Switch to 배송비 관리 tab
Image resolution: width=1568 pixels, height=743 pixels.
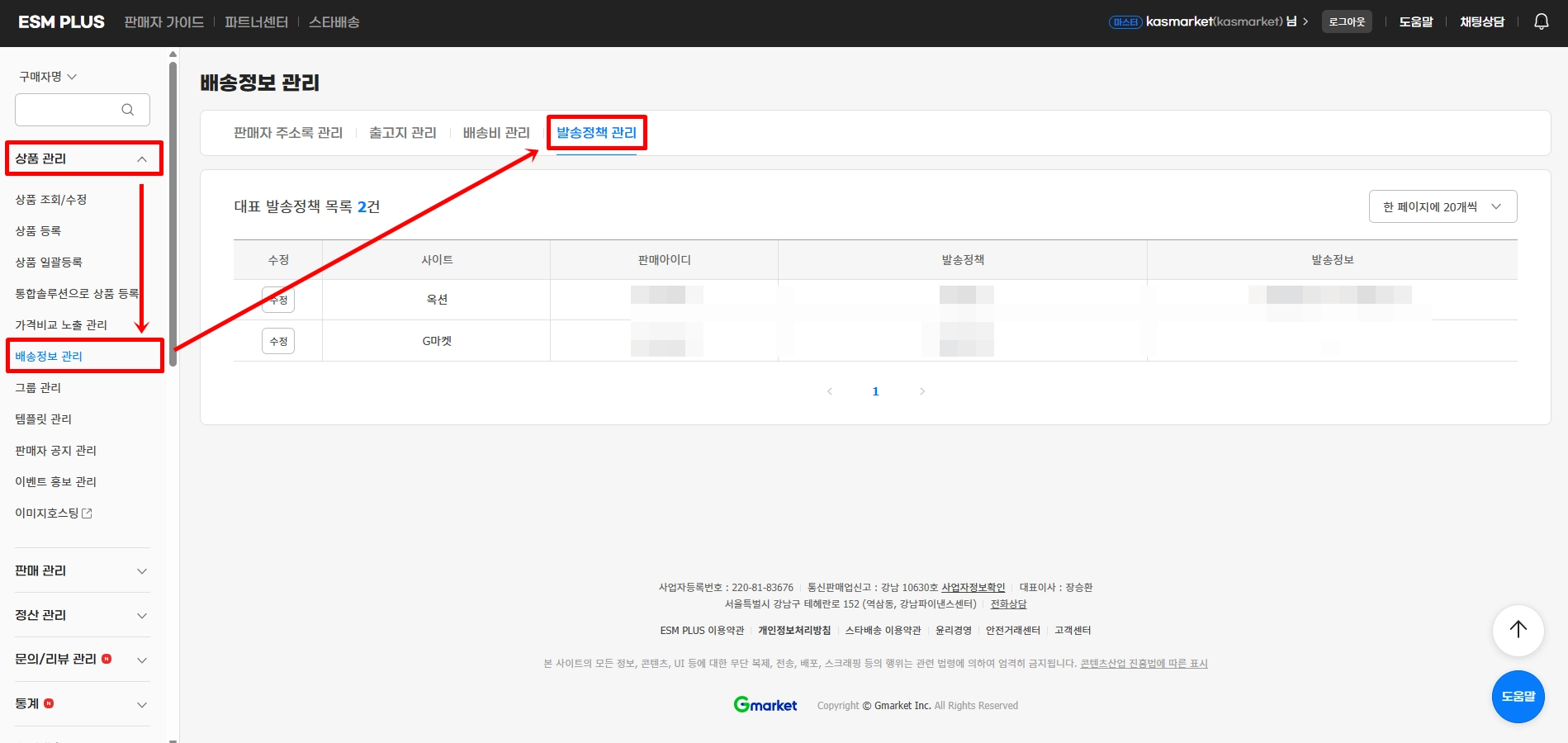[496, 133]
